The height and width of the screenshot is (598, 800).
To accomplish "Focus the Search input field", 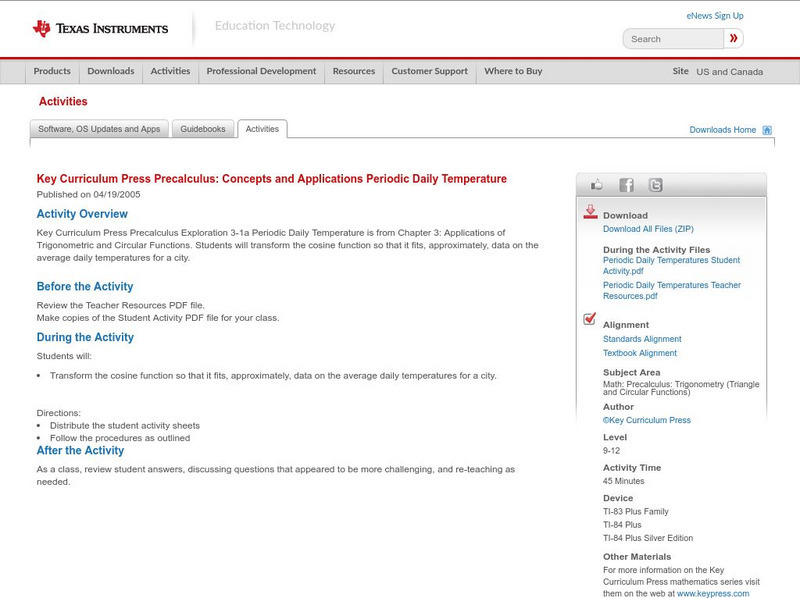I will point(674,39).
